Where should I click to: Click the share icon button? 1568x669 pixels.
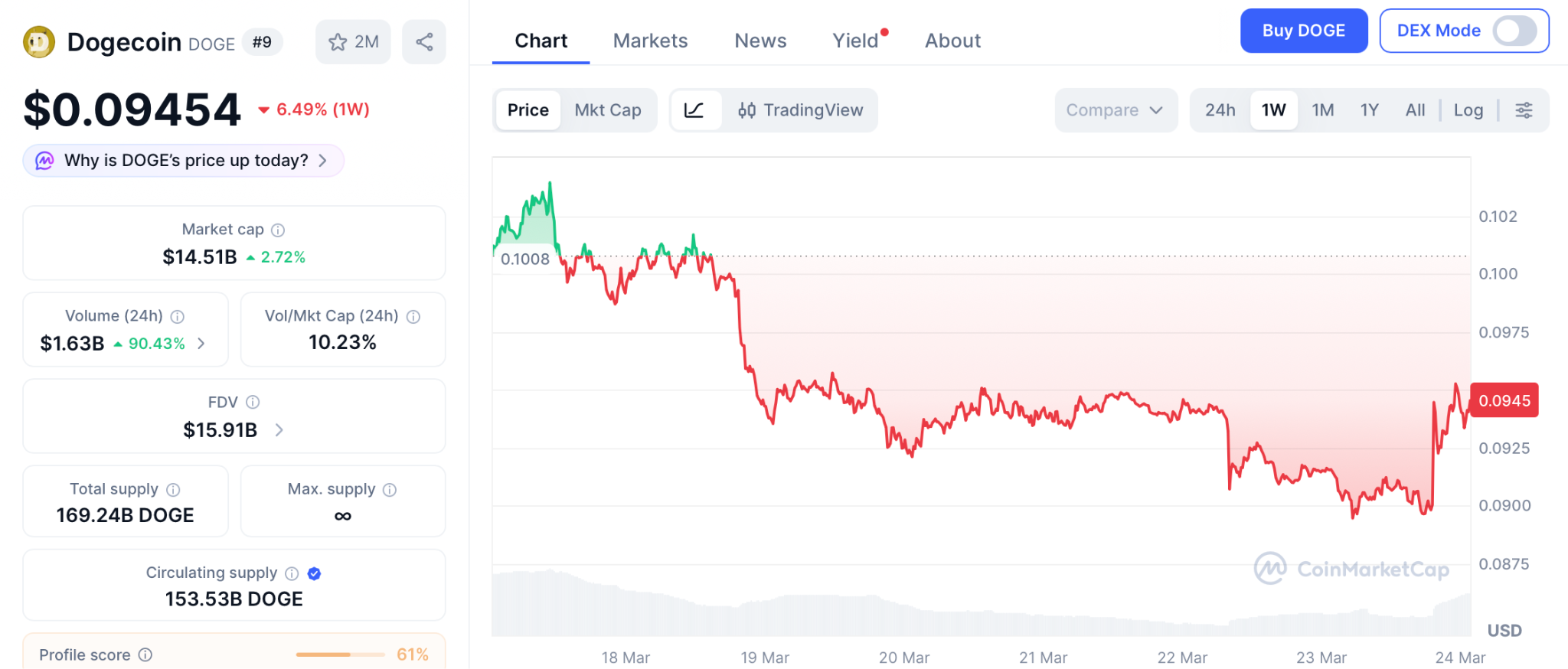click(424, 42)
